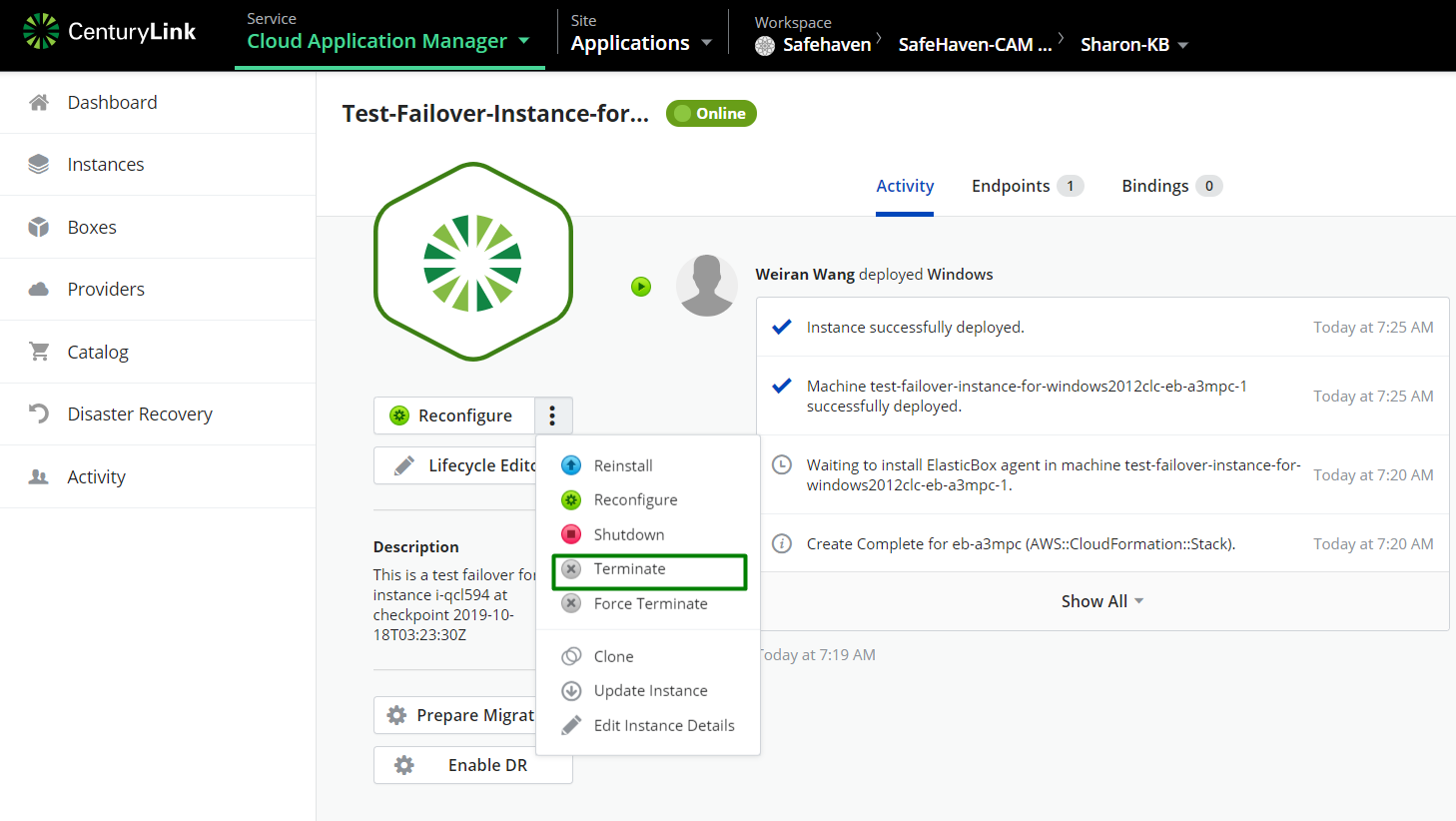Click the Weiran Wang name link

pyautogui.click(x=805, y=275)
